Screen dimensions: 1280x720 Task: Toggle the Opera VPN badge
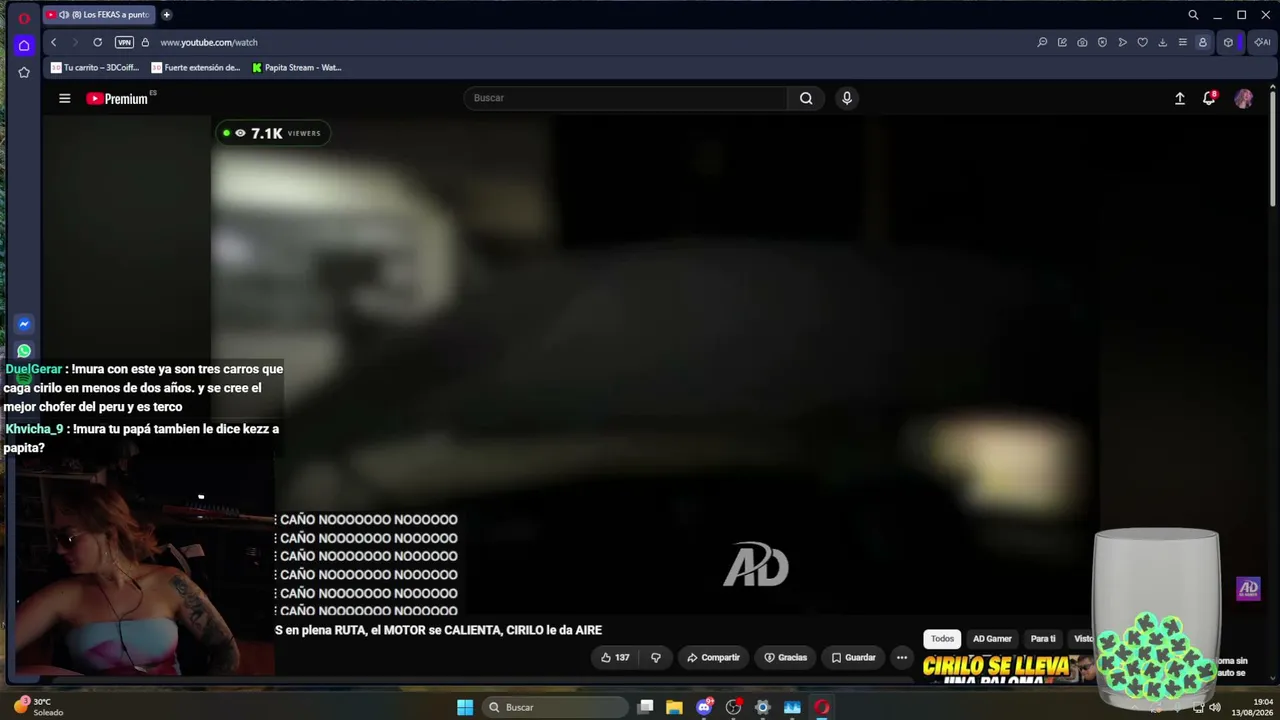click(124, 42)
